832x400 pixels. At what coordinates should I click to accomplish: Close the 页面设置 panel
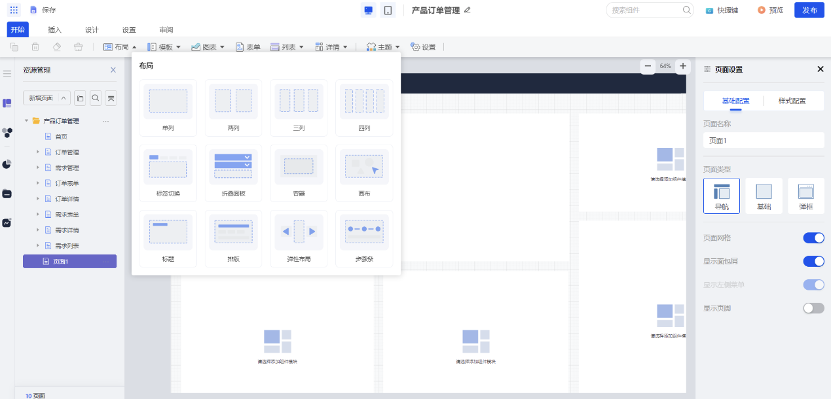820,69
